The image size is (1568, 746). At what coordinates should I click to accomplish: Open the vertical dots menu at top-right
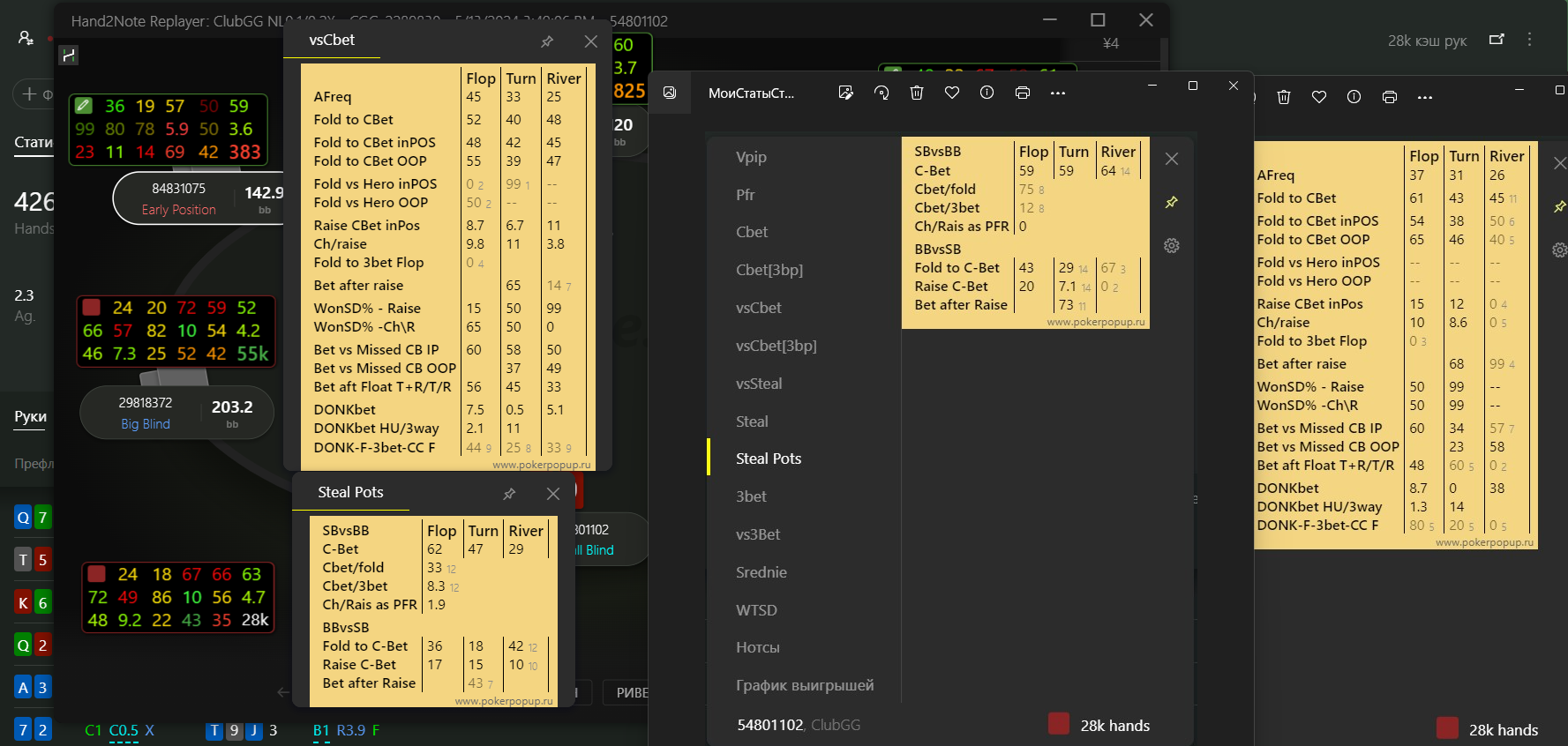click(1530, 40)
